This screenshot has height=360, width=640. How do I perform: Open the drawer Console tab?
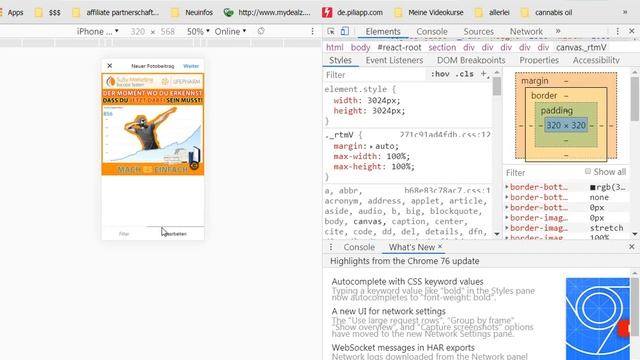359,247
